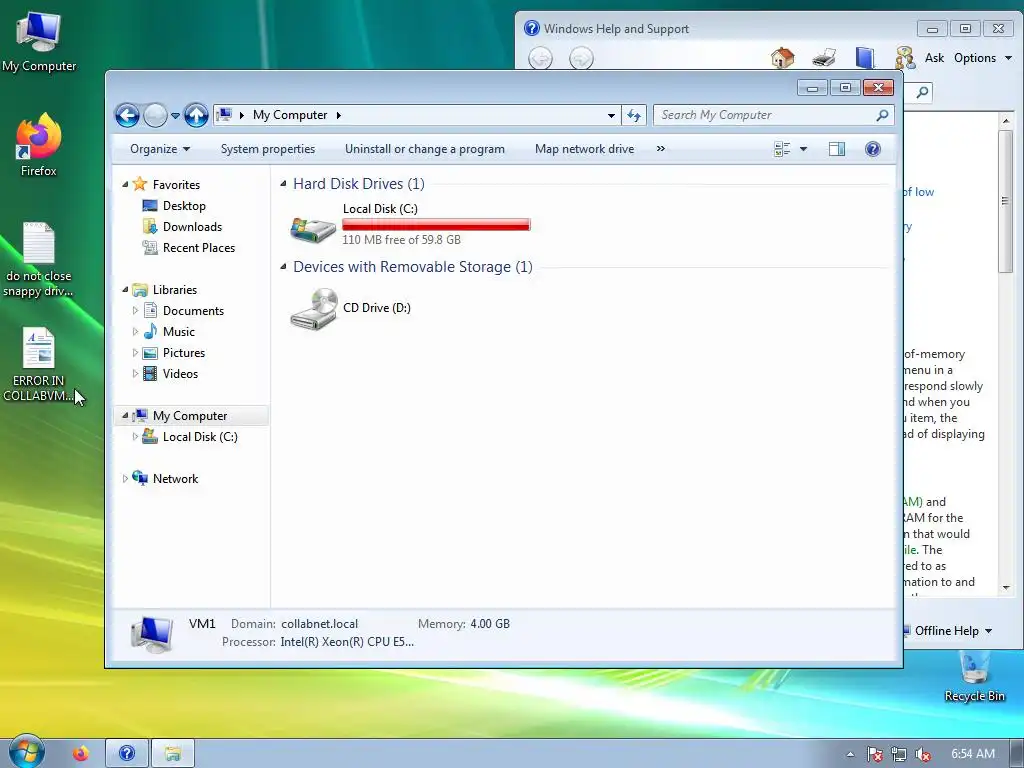This screenshot has height=768, width=1024.
Task: Click the muted volume tray icon
Action: [923, 754]
